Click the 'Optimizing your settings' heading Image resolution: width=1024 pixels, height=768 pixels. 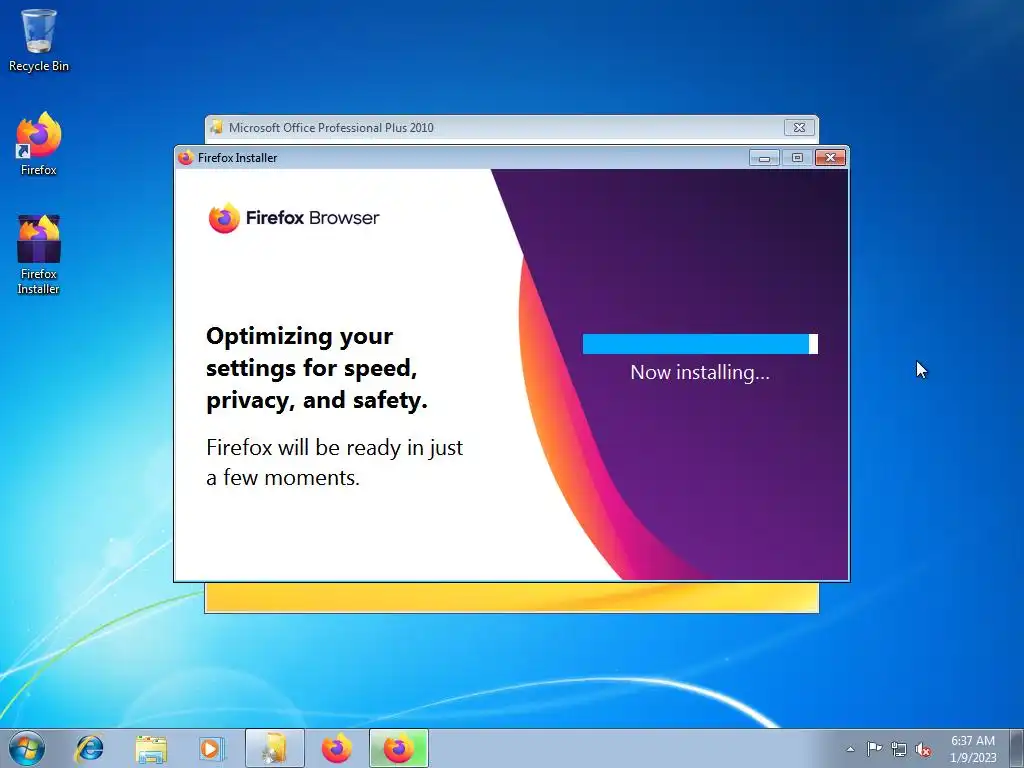[317, 368]
